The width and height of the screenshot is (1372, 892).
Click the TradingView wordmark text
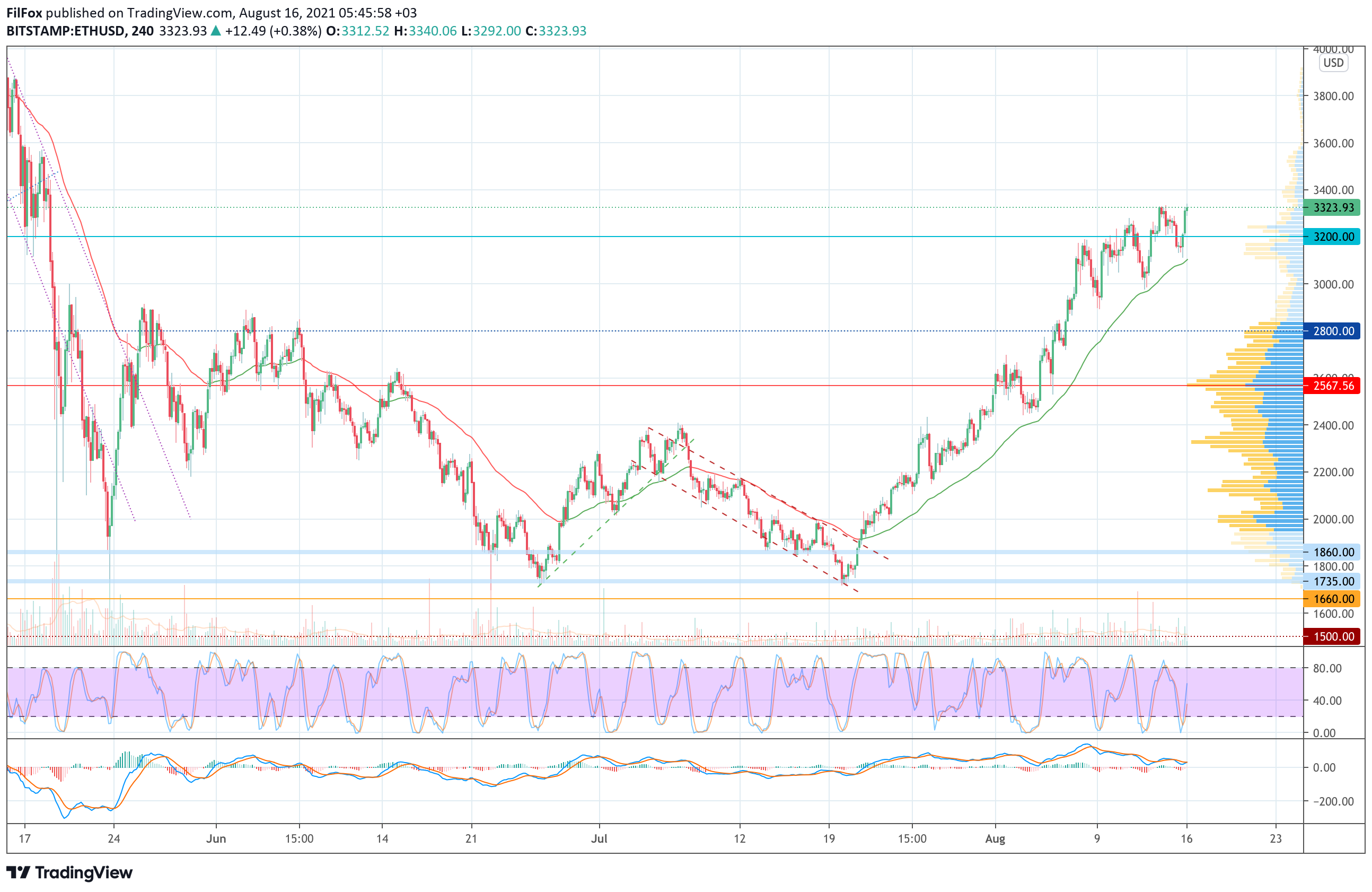84,872
